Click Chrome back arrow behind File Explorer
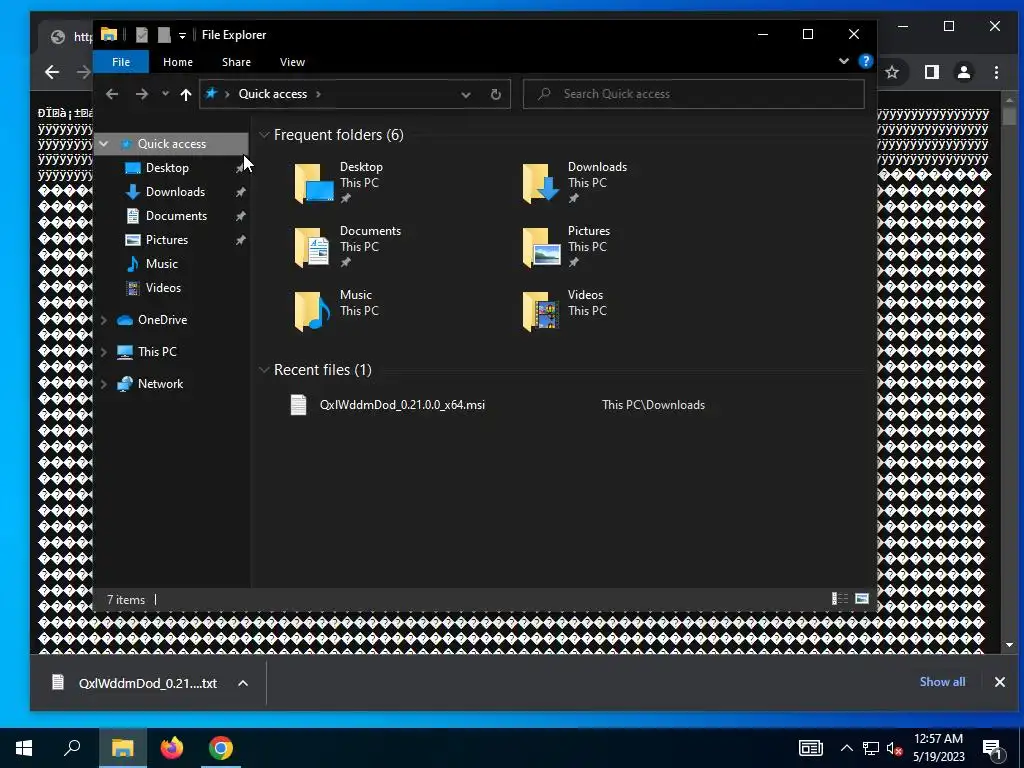Viewport: 1024px width, 768px height. 52,72
